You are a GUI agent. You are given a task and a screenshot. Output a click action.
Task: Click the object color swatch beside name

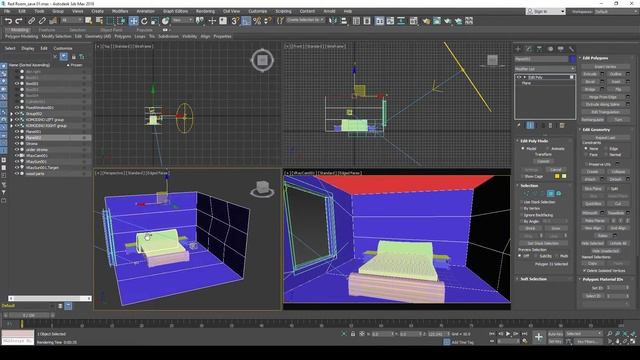[x=573, y=59]
